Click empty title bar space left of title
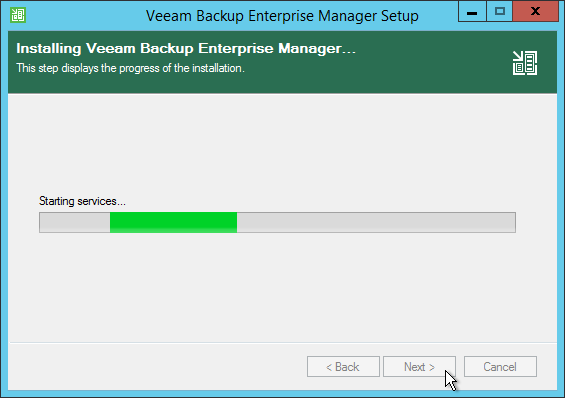Image resolution: width=565 pixels, height=398 pixels. click(85, 15)
